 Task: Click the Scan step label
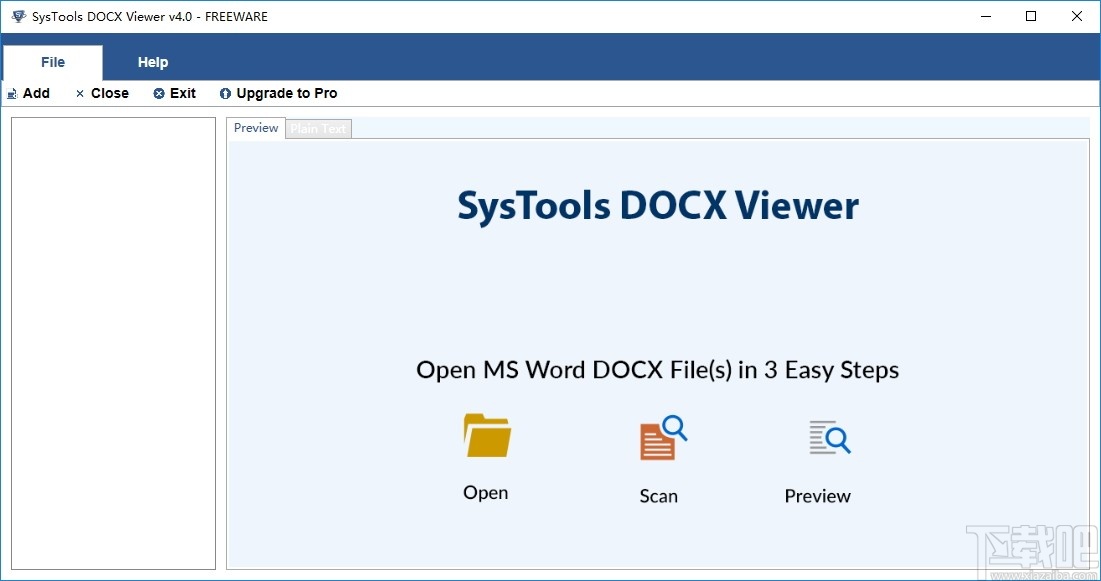658,496
